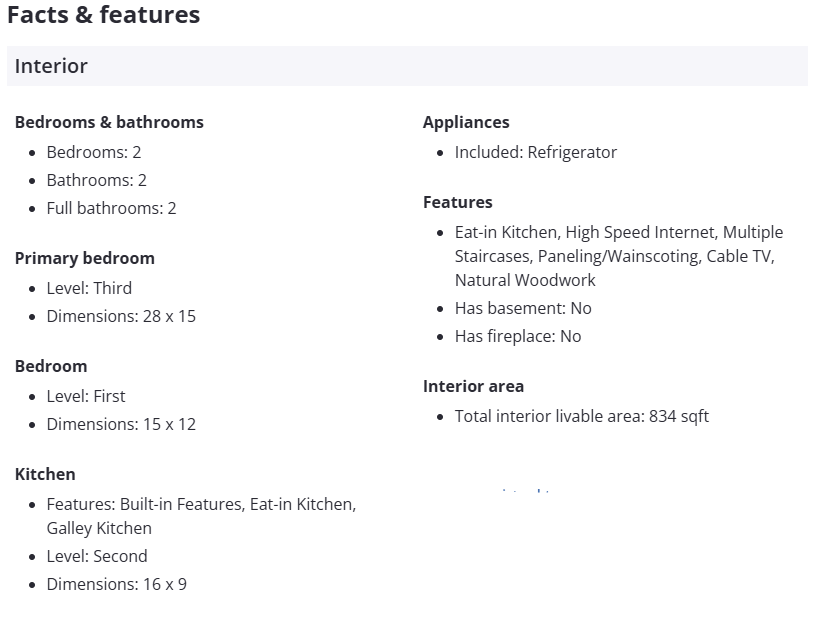Select the Bathrooms: 2 list item
Viewport: 826px width, 619px height.
point(96,180)
